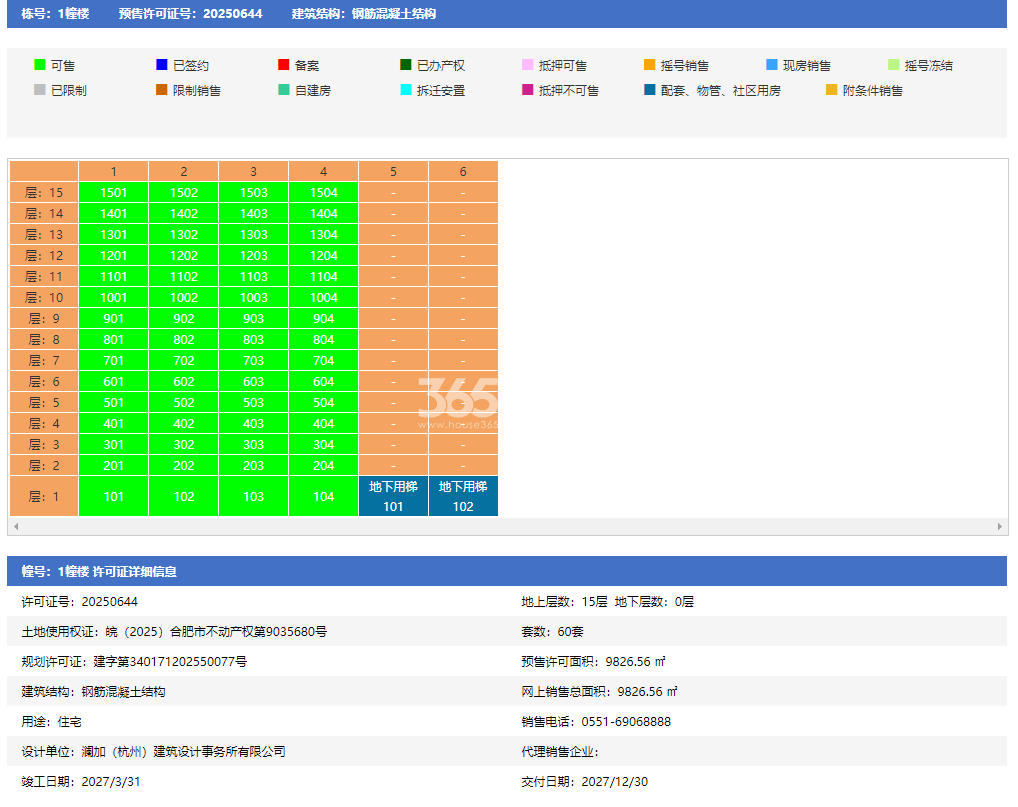Click the 网上销售总面积 text

coord(599,691)
